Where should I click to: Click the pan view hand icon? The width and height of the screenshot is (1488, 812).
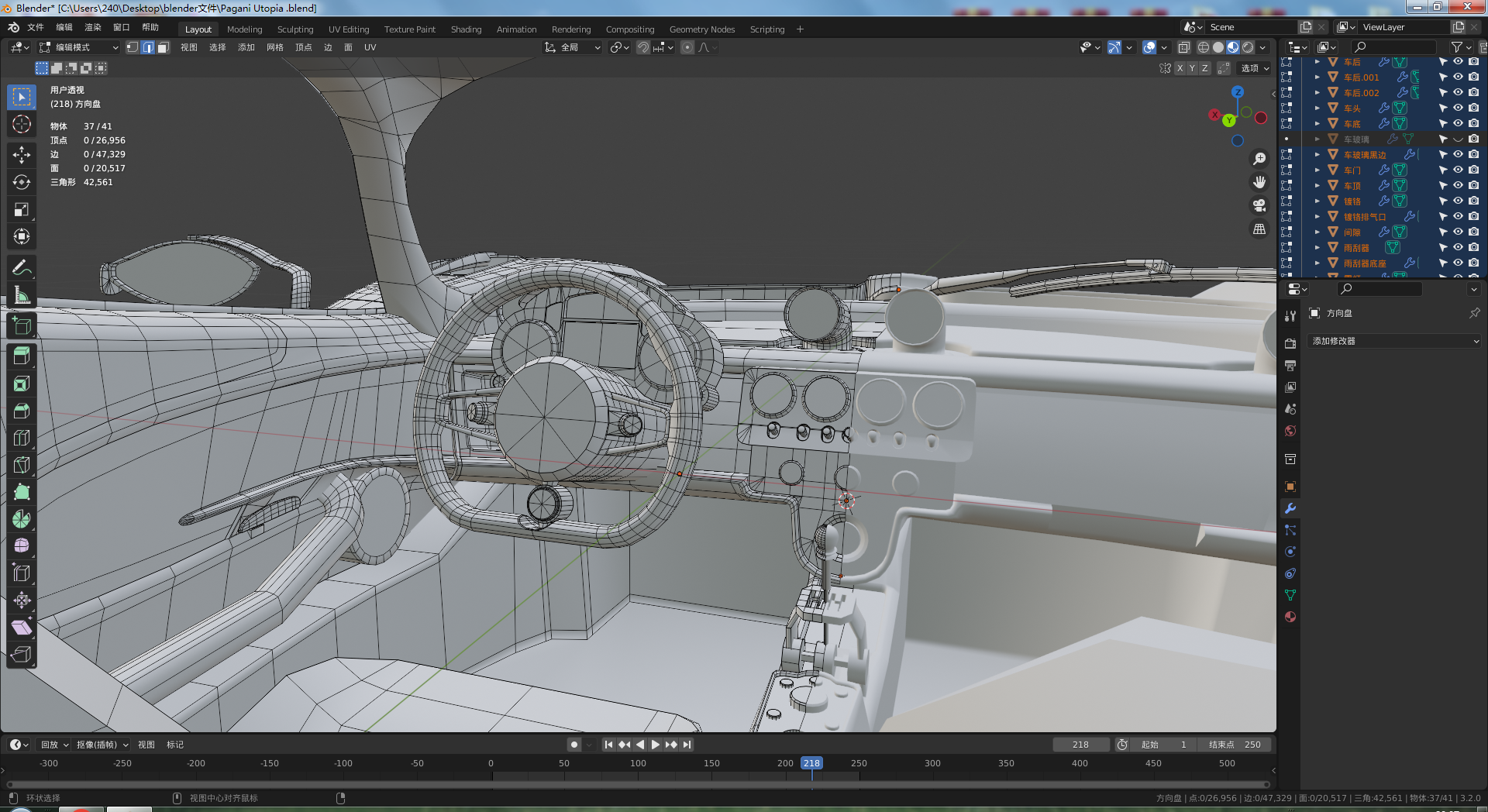(x=1259, y=182)
